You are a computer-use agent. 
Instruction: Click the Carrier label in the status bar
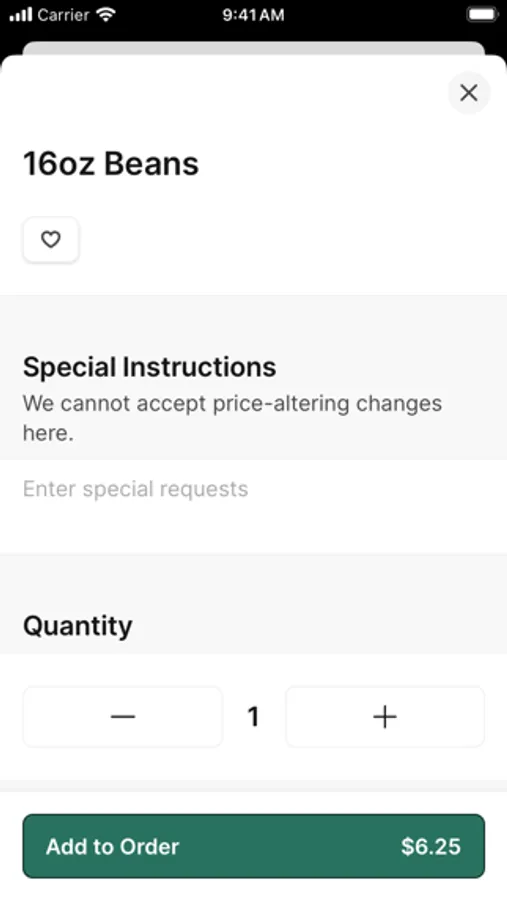click(x=63, y=15)
